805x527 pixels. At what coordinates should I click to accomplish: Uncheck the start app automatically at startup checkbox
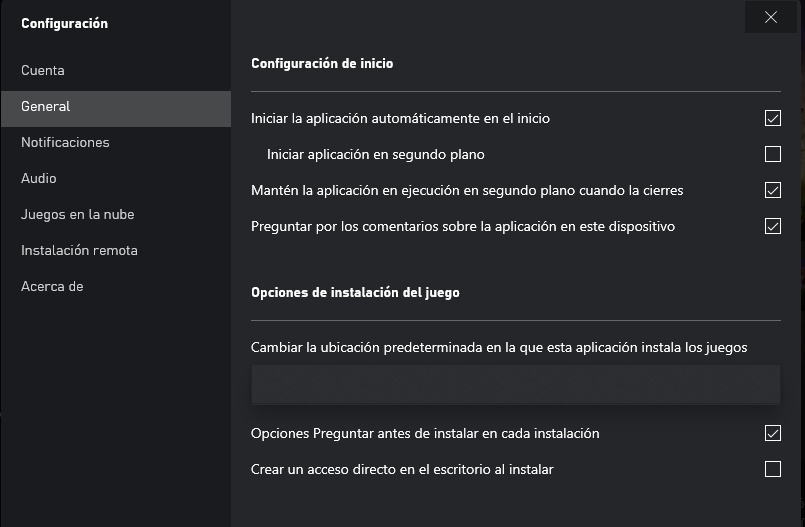coord(772,118)
